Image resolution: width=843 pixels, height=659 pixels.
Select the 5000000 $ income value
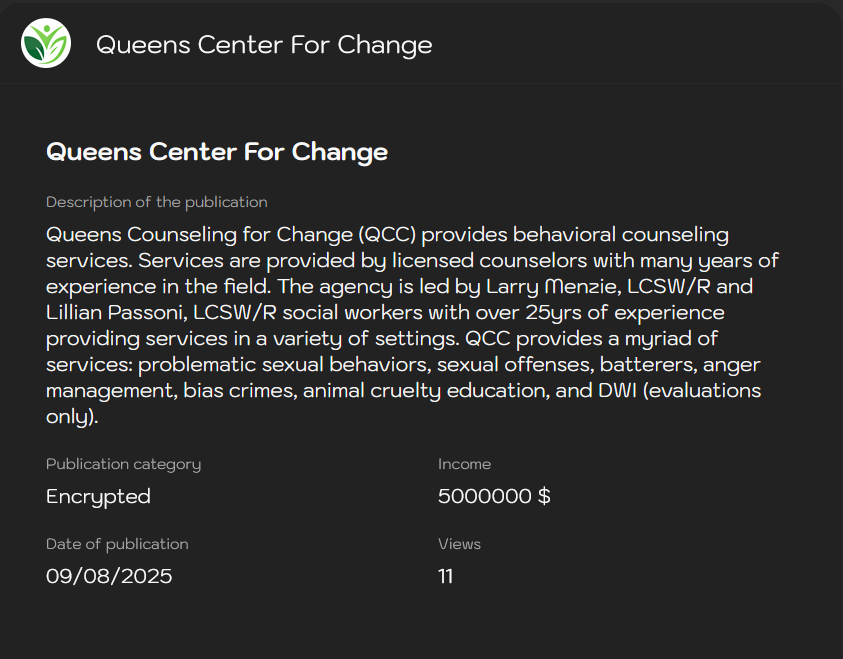[494, 496]
